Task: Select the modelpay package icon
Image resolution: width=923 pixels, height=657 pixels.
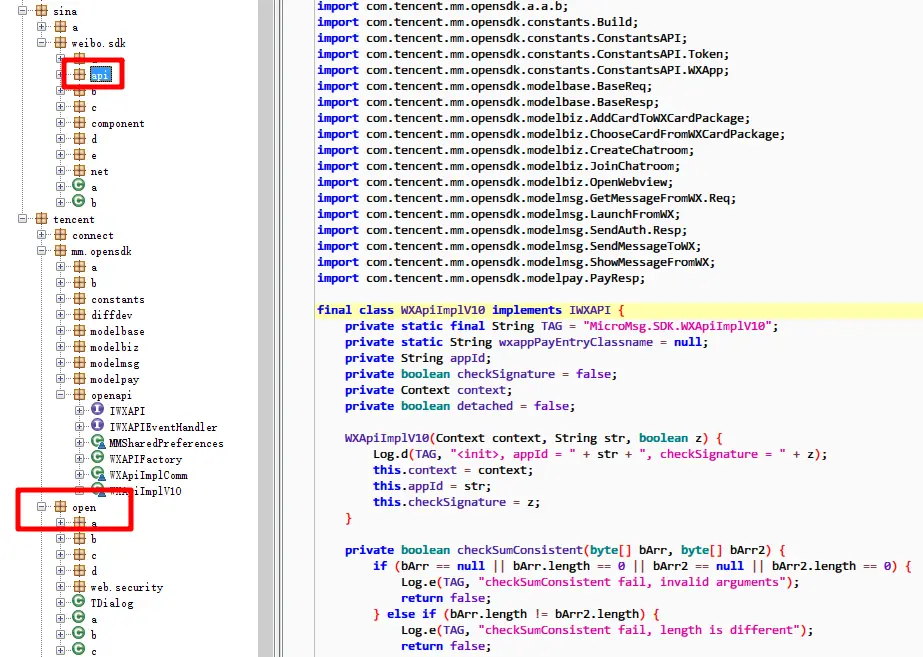Action: (79, 379)
